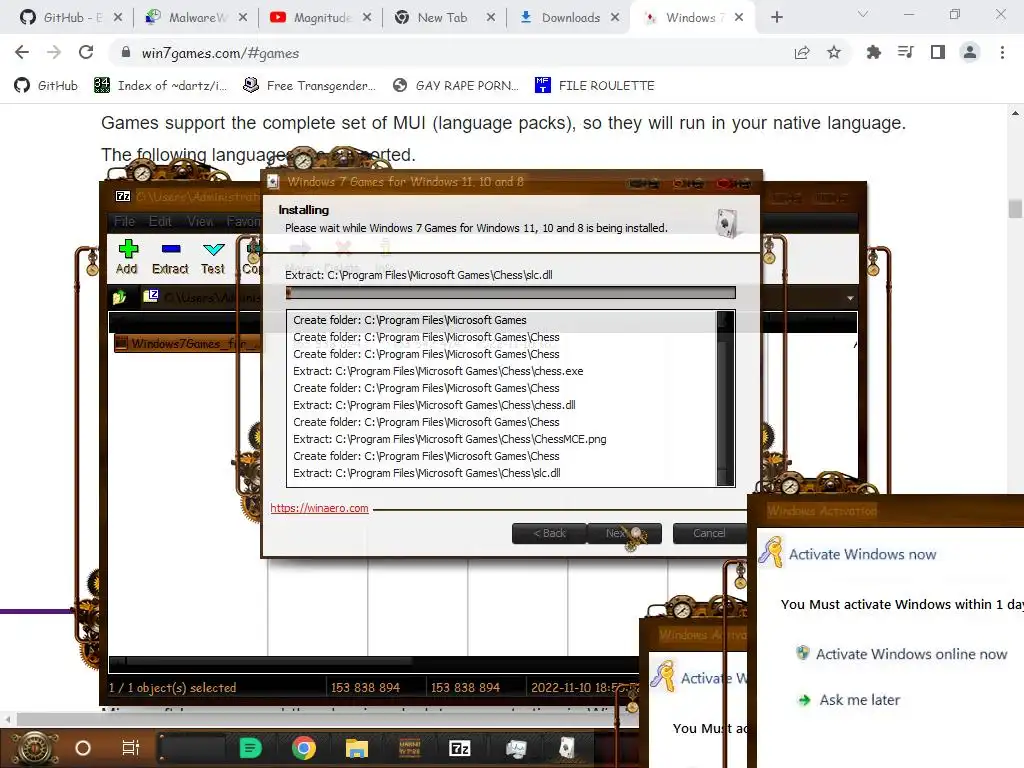The width and height of the screenshot is (1024, 768).
Task: Share this page from the address bar
Action: click(x=802, y=53)
